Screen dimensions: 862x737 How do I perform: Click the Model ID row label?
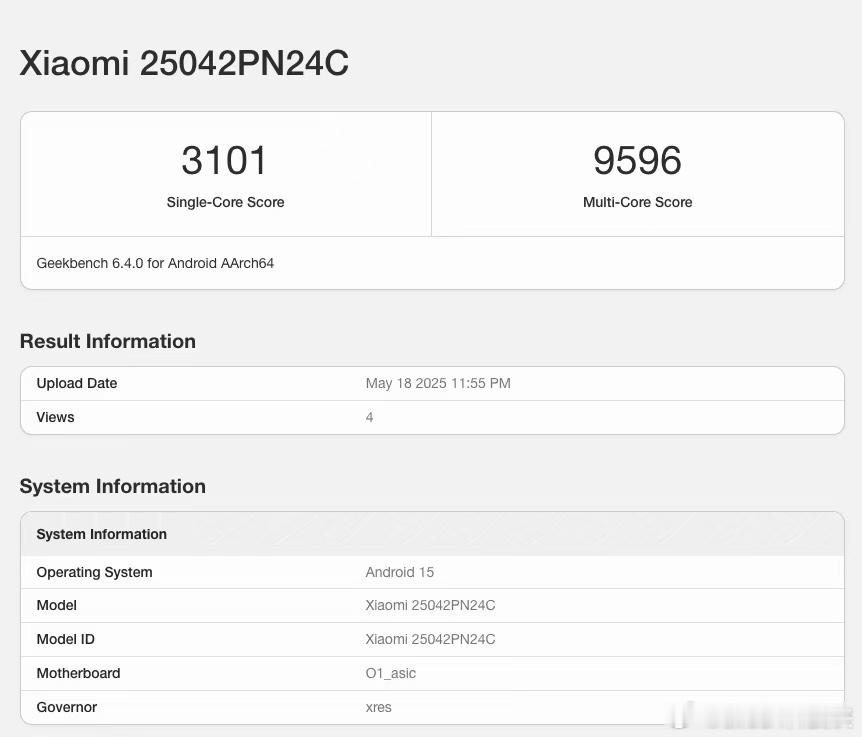point(65,639)
